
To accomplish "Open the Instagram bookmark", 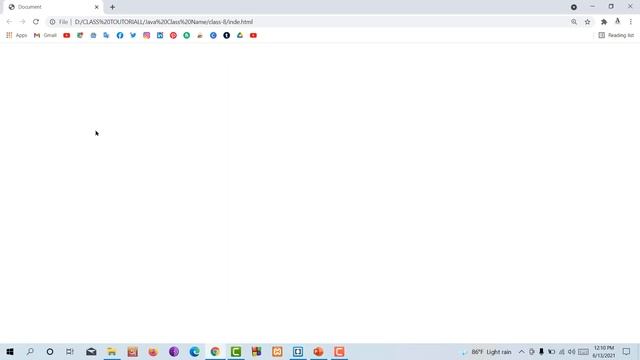I will pos(147,36).
